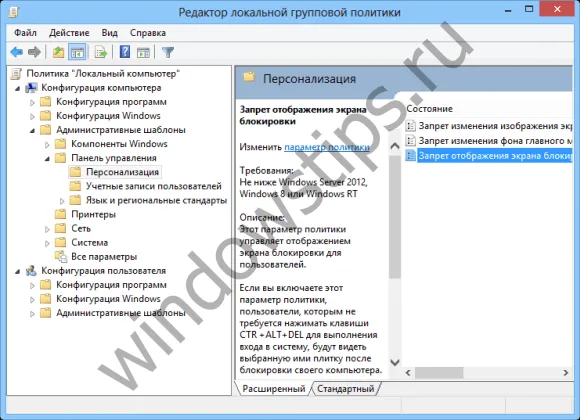Expand the Сеть node
Viewport: 580px width, 420px height.
coord(47,229)
